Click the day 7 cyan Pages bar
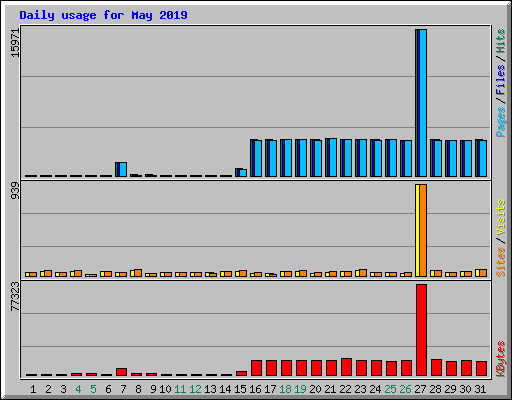512x400 pixels. [123, 169]
